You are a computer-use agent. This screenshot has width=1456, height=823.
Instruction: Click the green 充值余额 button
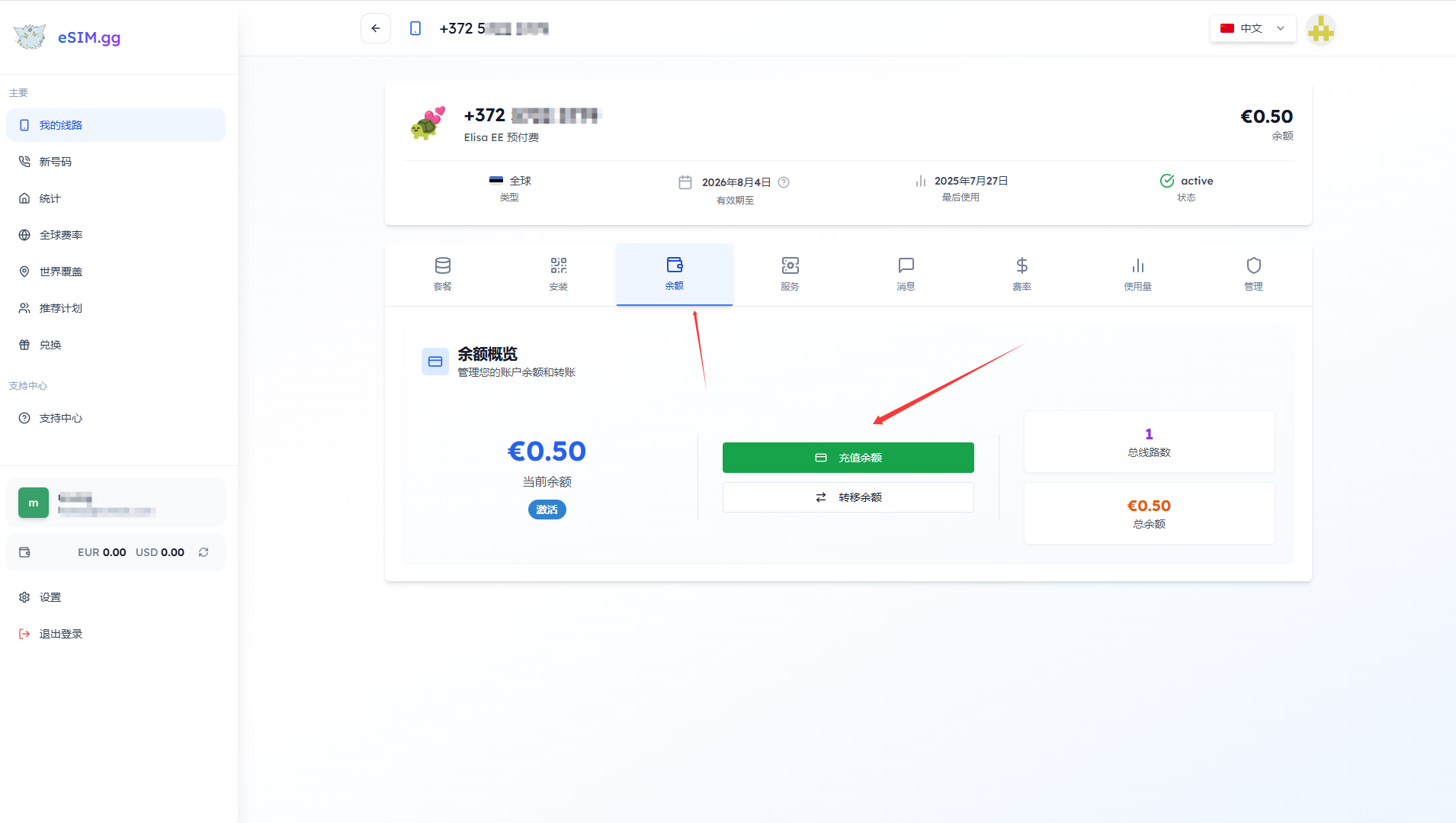pos(848,458)
